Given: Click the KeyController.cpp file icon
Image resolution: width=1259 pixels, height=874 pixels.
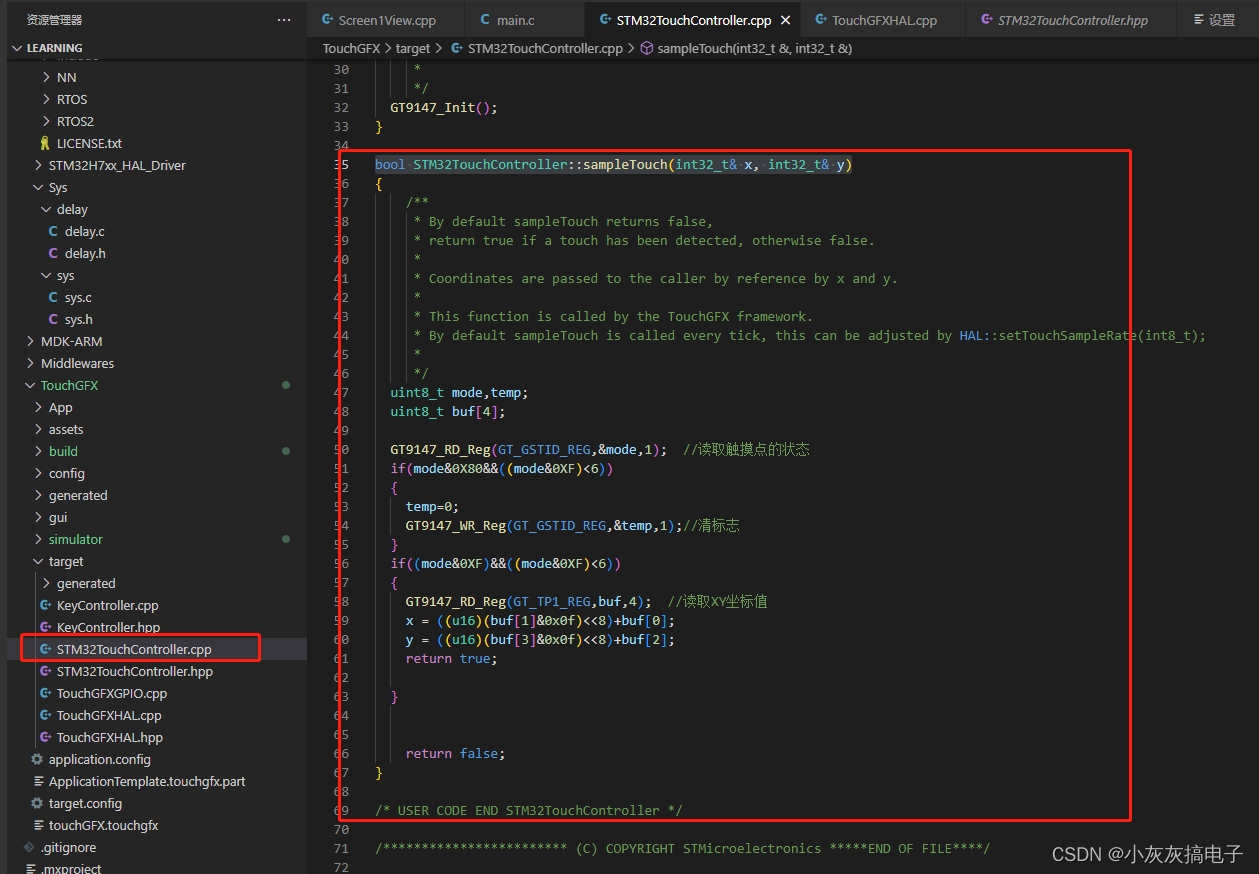Looking at the screenshot, I should pos(45,605).
